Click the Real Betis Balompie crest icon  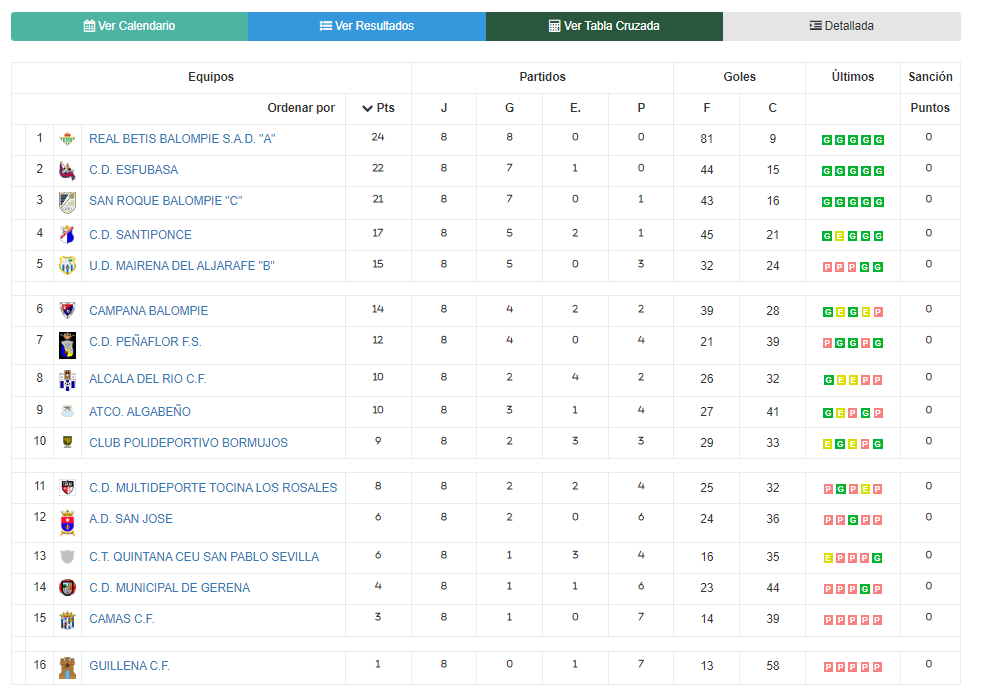pos(67,139)
